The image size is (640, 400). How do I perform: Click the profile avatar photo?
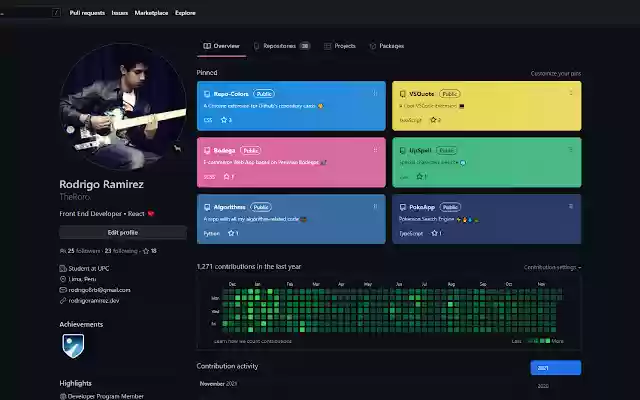pos(122,106)
